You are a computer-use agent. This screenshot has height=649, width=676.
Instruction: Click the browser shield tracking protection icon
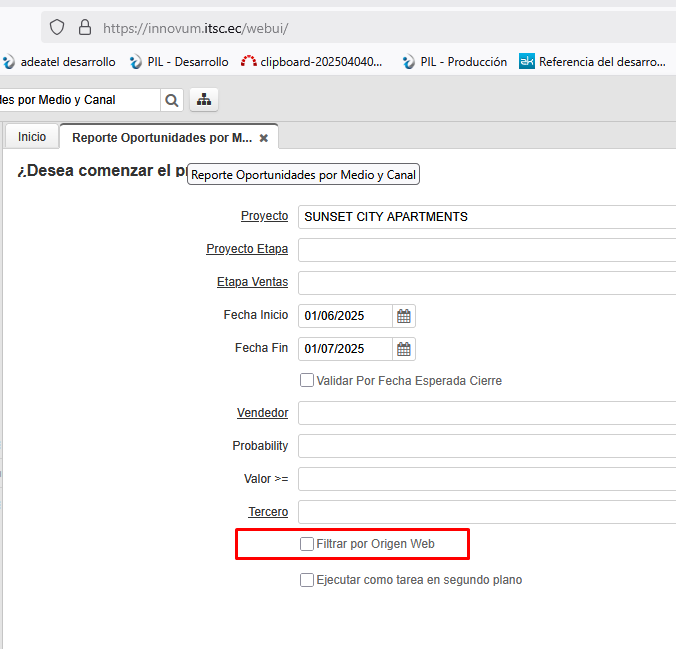click(x=57, y=27)
